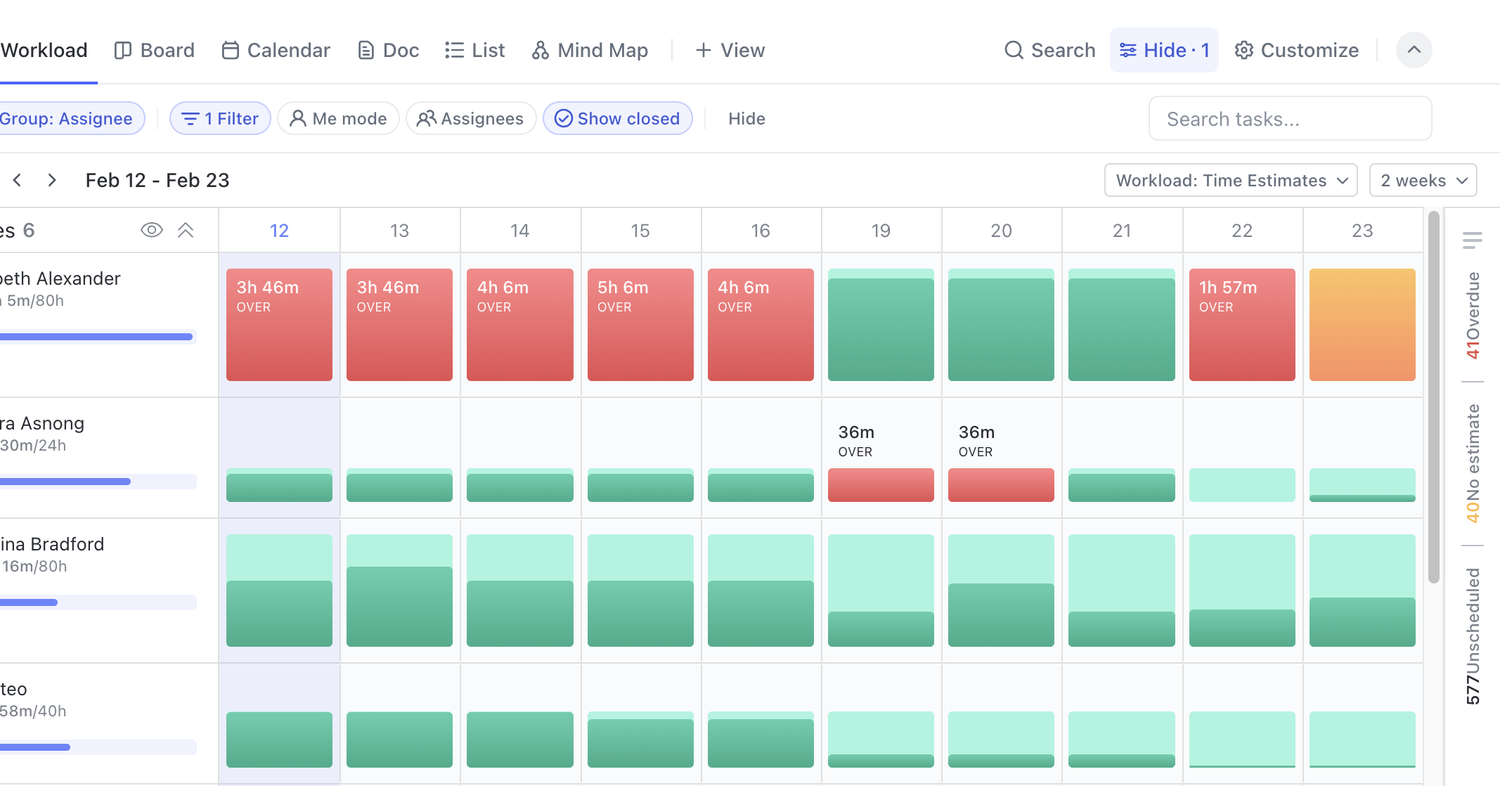Open the sidebar settings hamburger icon

1472,240
